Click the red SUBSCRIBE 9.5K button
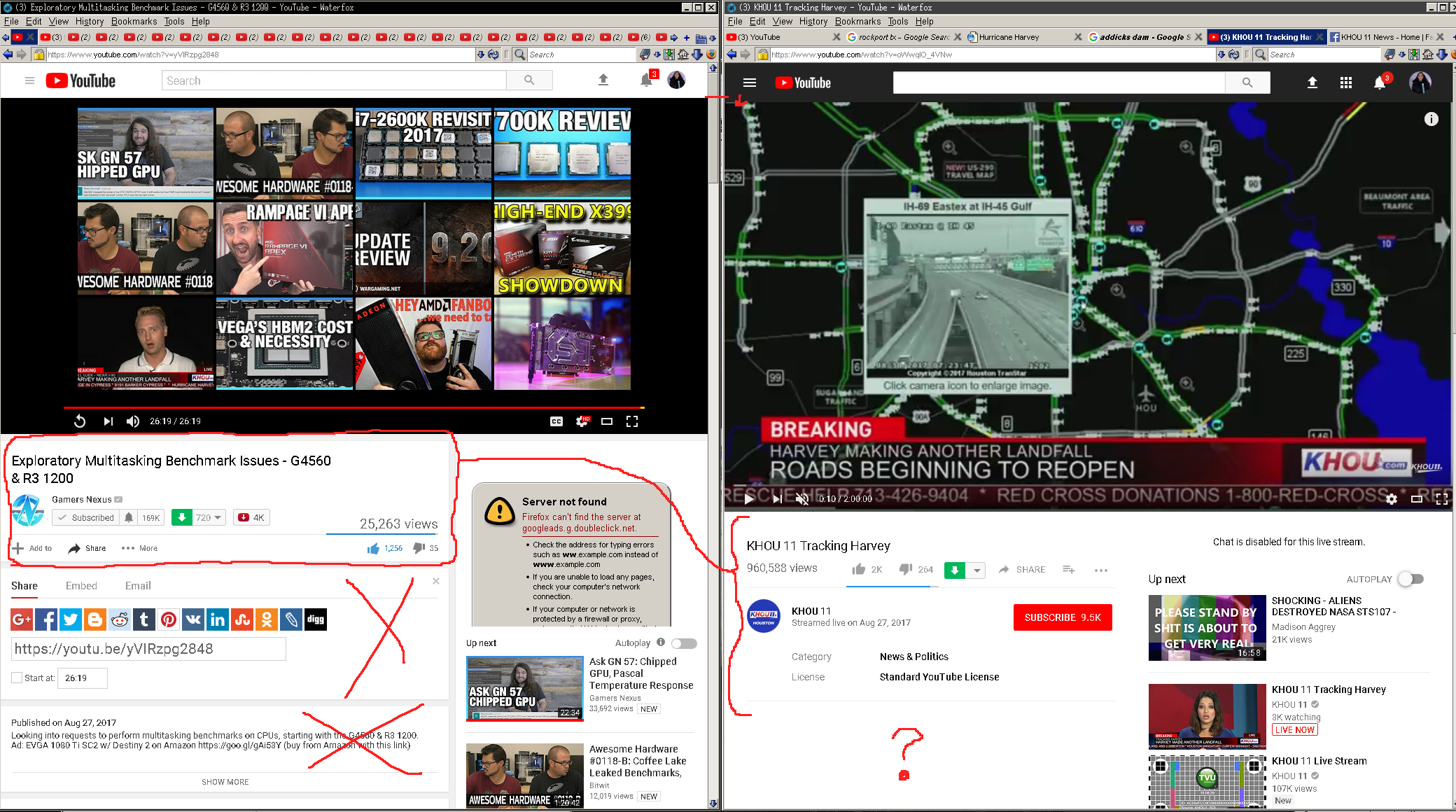 tap(1062, 617)
